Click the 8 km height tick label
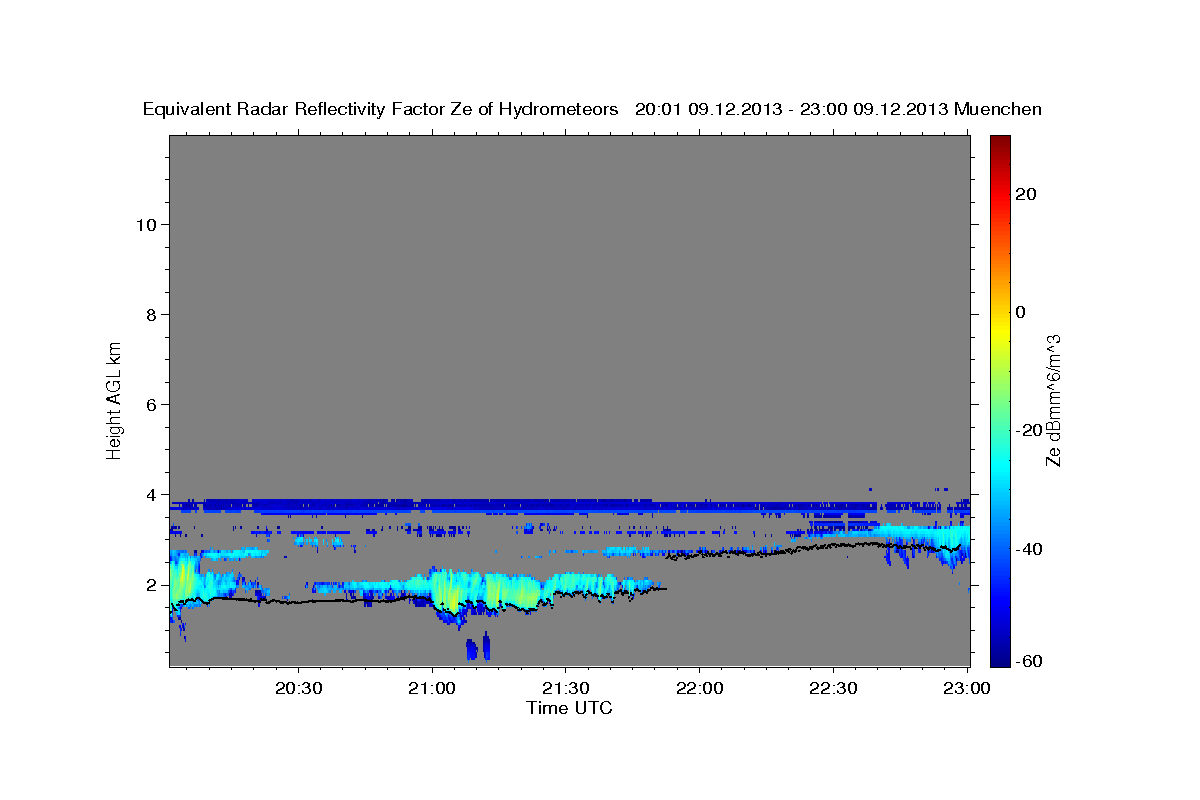The width and height of the screenshot is (1200, 800). pyautogui.click(x=152, y=314)
